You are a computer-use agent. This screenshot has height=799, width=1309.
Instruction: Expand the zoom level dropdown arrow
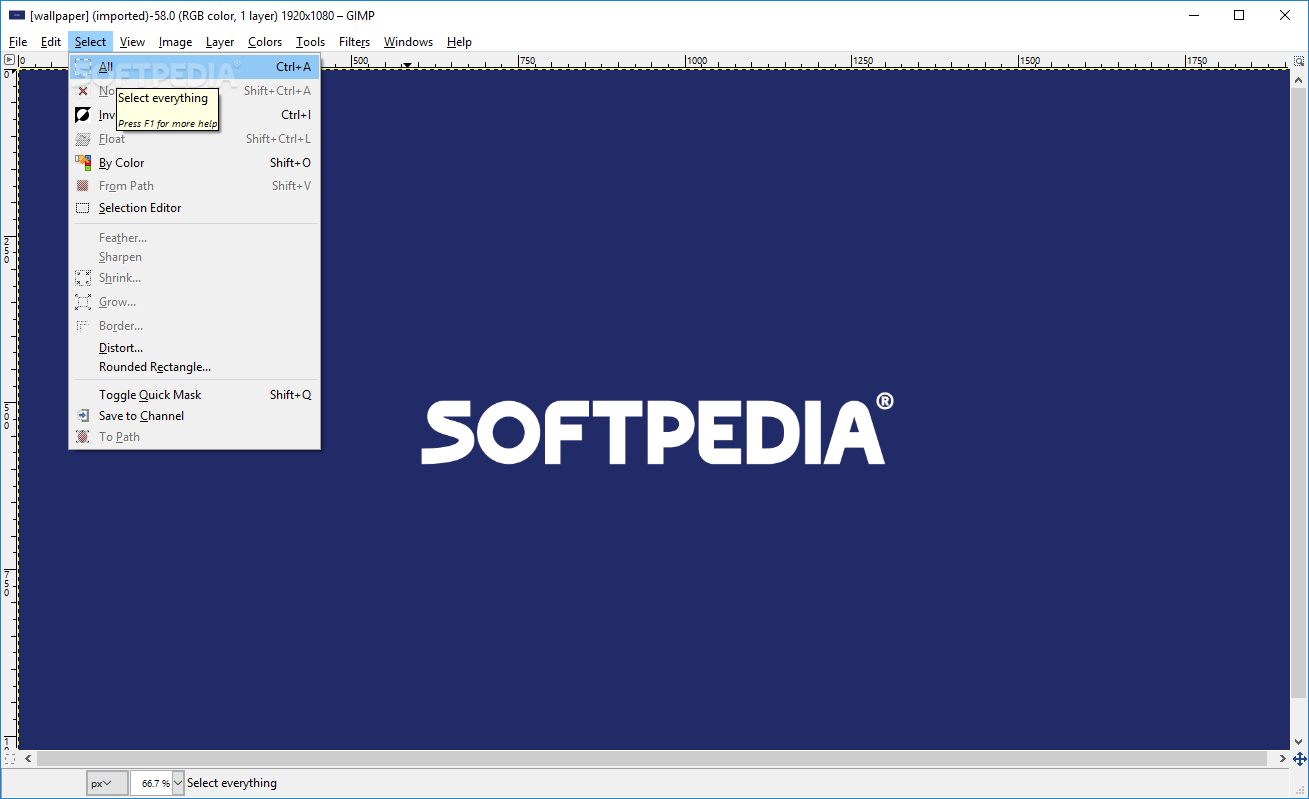(x=179, y=783)
